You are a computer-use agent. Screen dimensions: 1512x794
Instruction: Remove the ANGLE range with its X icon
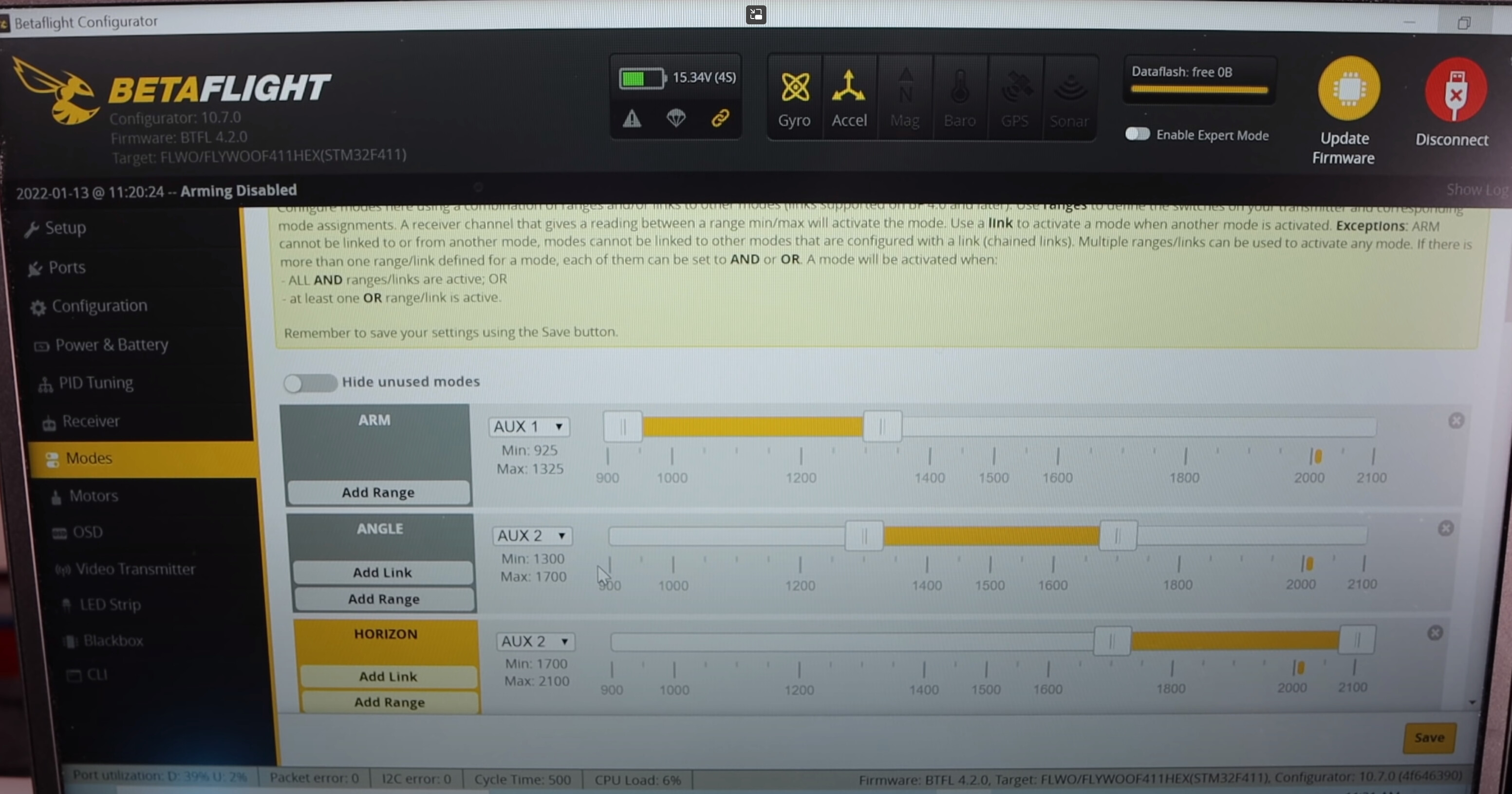coord(1446,528)
